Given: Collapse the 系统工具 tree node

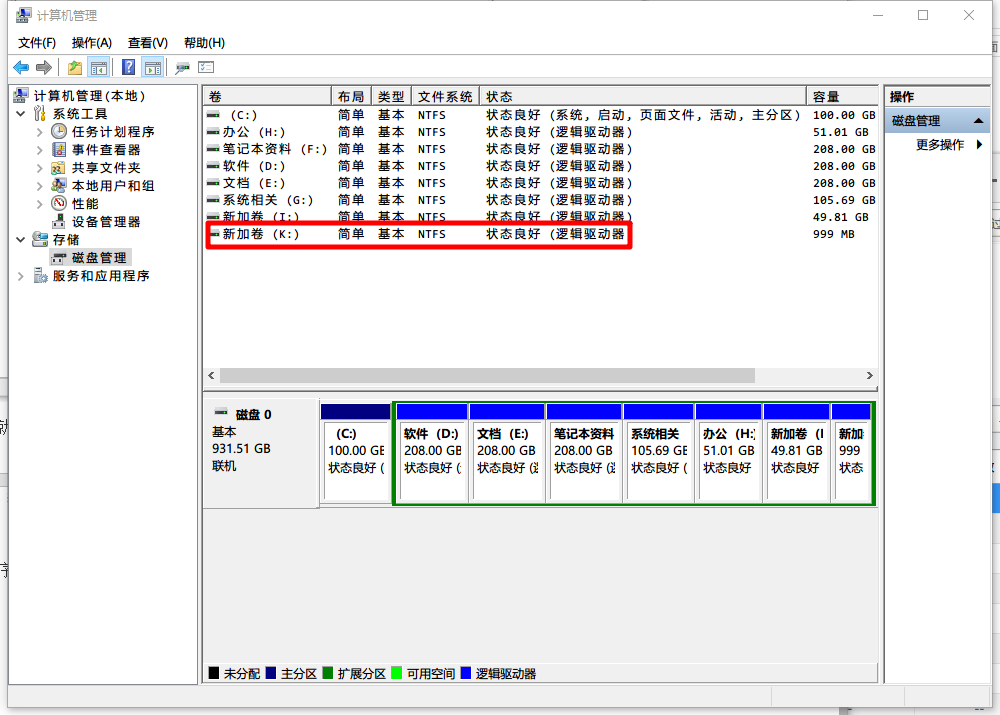Looking at the screenshot, I should (x=22, y=114).
